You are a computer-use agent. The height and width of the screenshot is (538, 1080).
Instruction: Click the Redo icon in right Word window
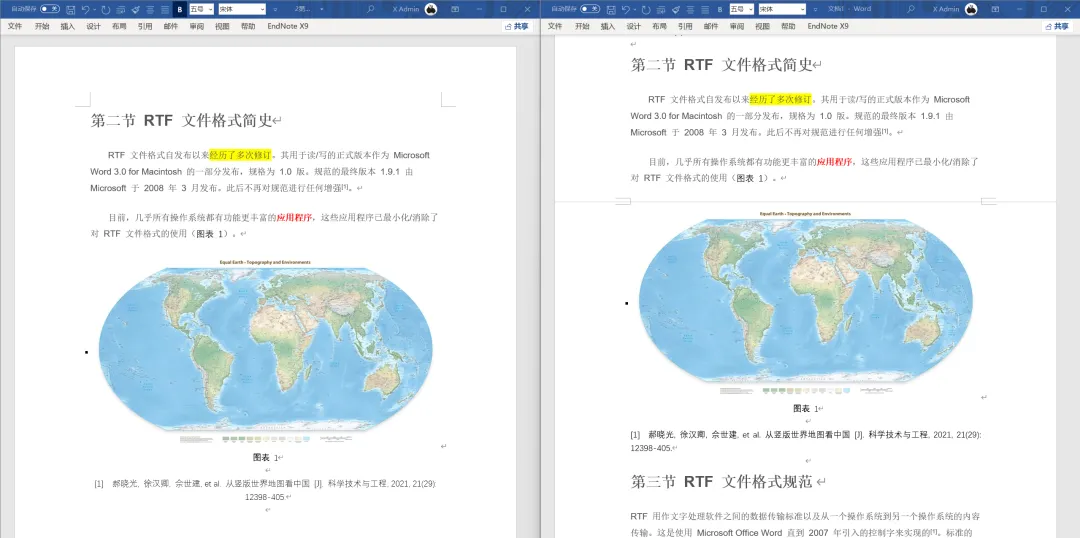pyautogui.click(x=645, y=9)
